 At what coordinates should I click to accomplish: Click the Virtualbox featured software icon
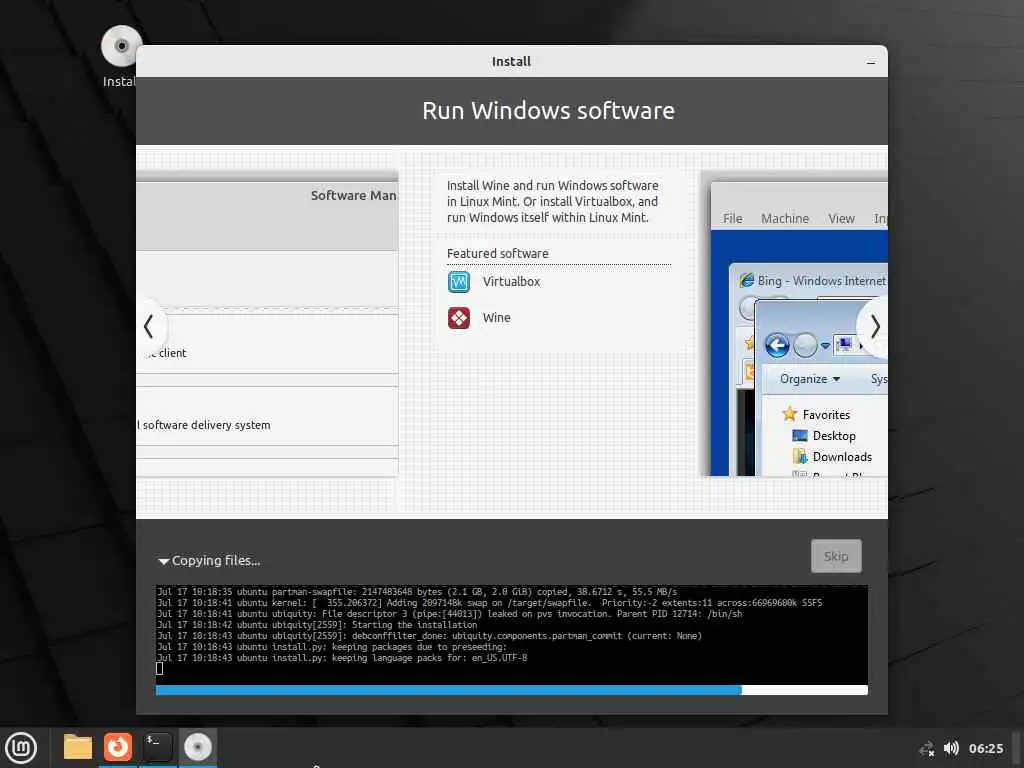(458, 282)
